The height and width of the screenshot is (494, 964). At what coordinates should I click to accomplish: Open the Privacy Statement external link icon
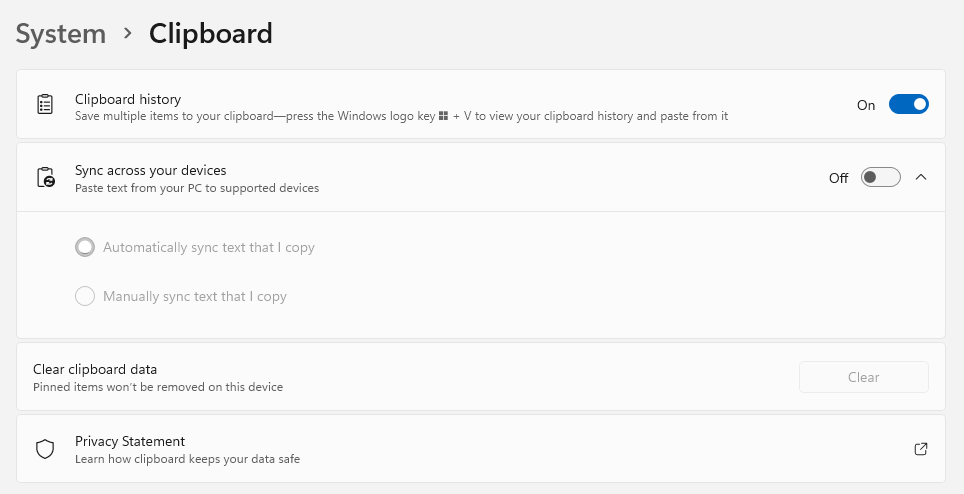point(920,449)
